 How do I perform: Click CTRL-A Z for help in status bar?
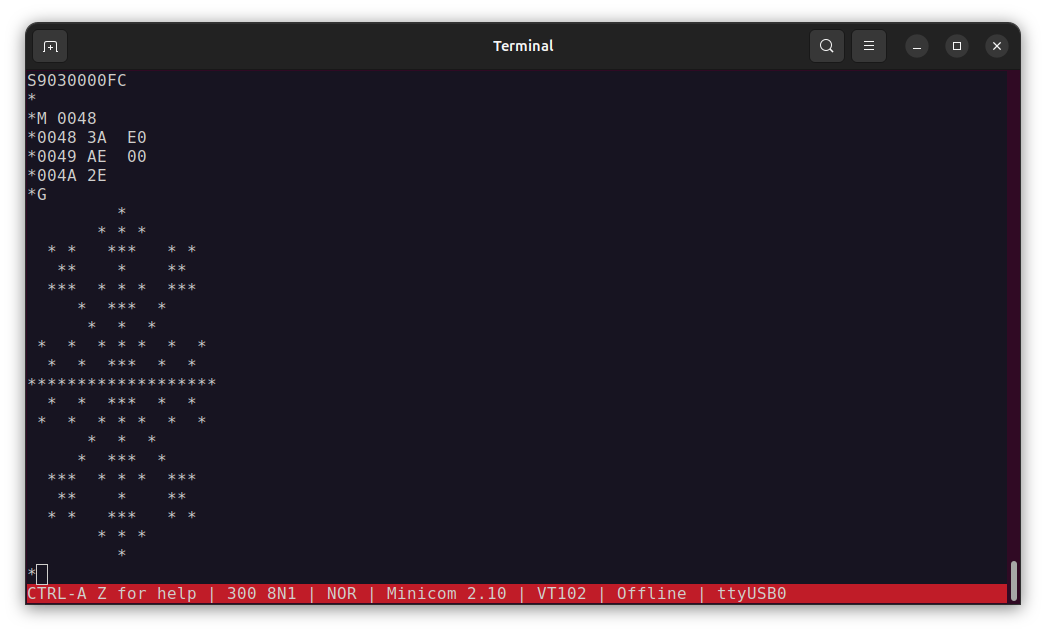pos(112,594)
